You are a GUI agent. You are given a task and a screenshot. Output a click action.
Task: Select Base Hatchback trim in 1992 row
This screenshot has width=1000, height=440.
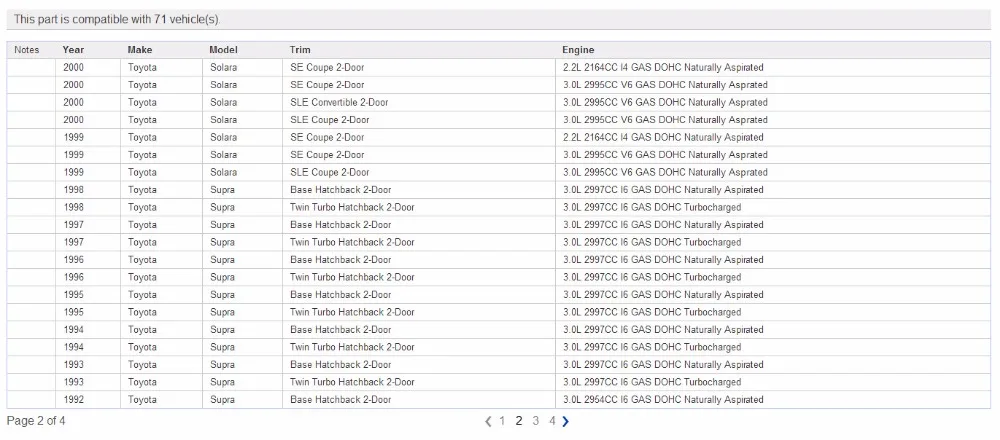pyautogui.click(x=418, y=400)
